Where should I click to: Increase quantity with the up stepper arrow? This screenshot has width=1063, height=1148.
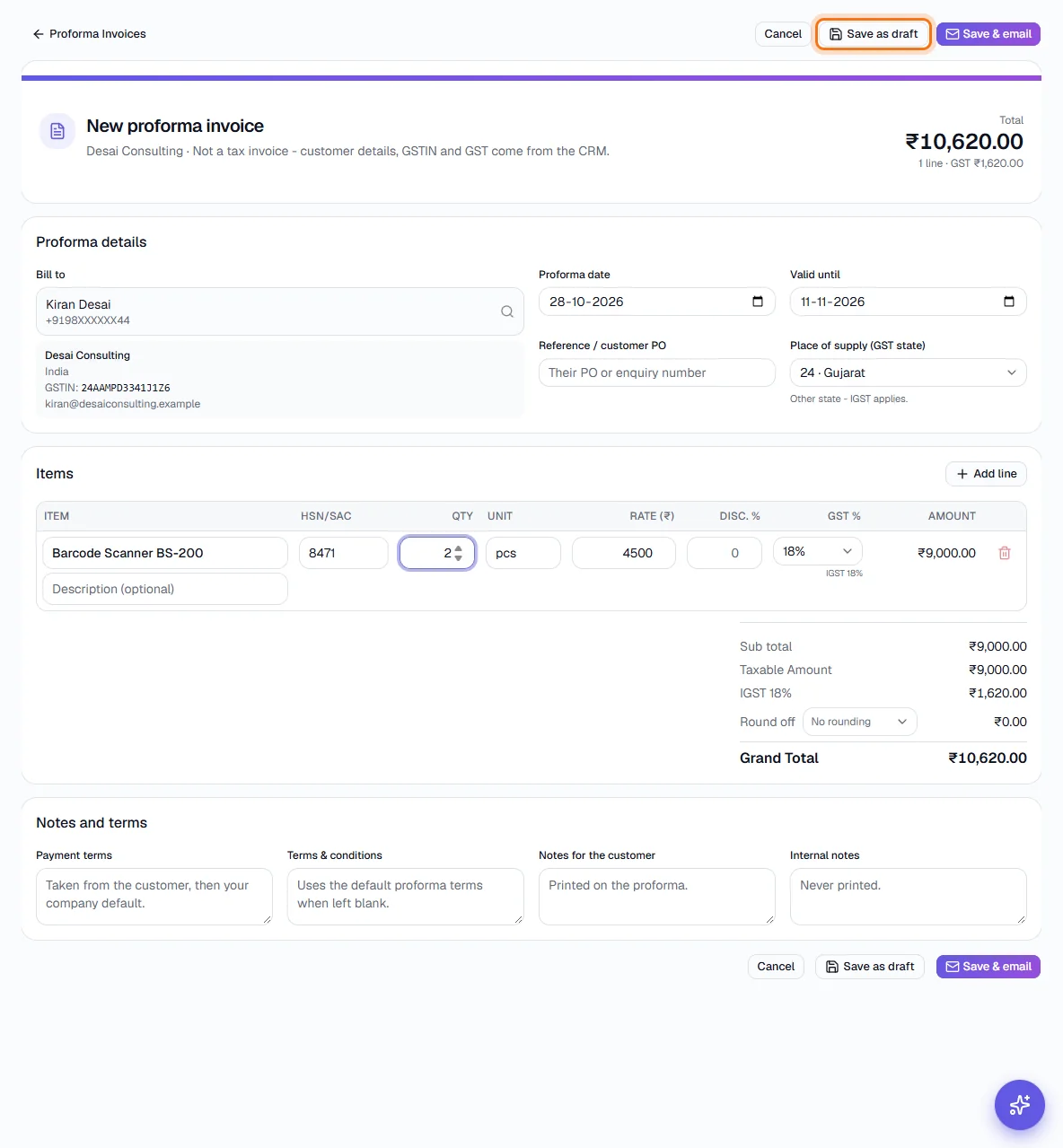pyautogui.click(x=459, y=548)
